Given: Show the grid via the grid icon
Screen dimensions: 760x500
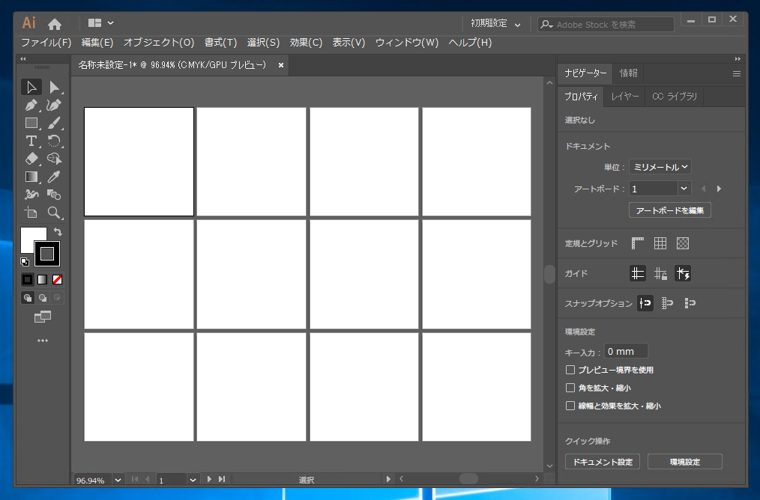Looking at the screenshot, I should (x=660, y=243).
